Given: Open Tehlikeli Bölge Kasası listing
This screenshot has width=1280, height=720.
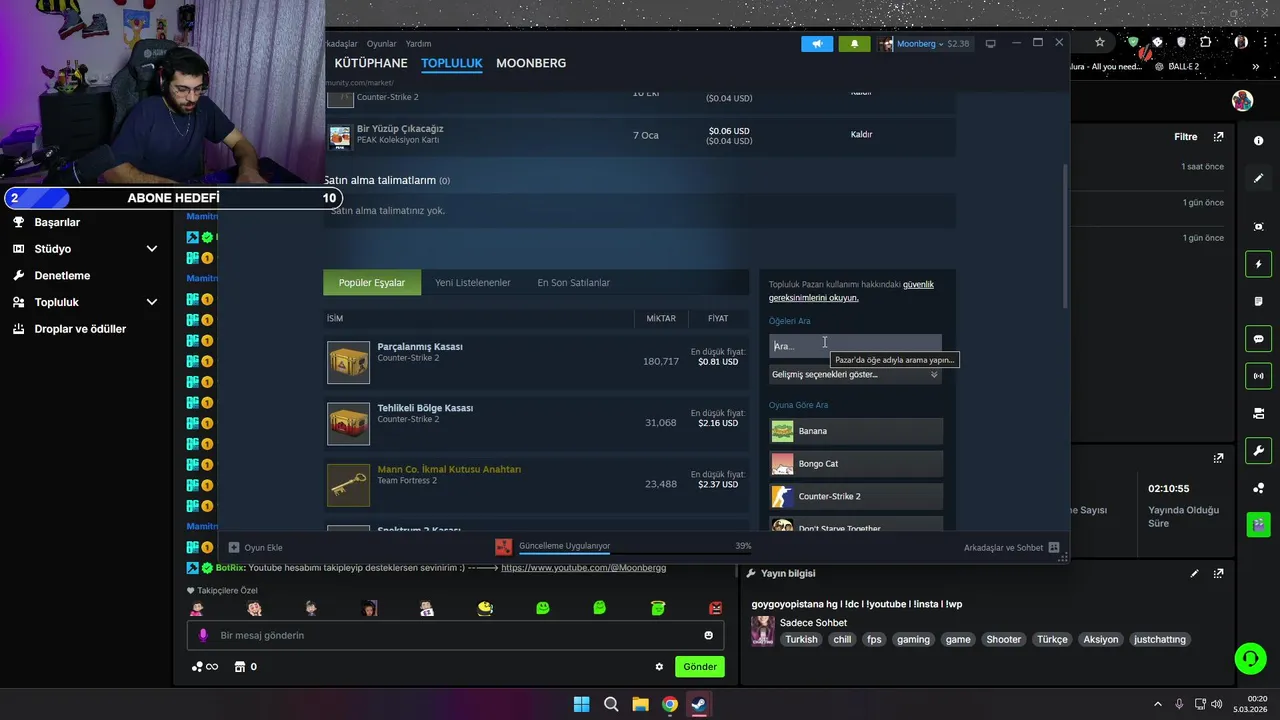Looking at the screenshot, I should tap(535, 424).
